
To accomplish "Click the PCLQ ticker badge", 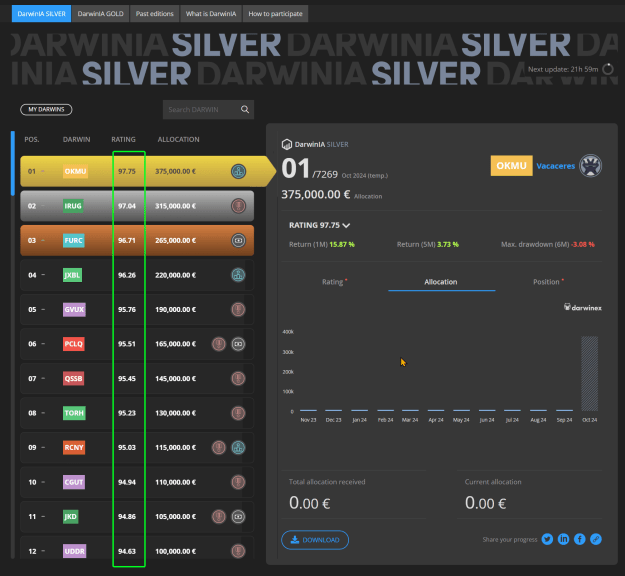I will [x=74, y=344].
